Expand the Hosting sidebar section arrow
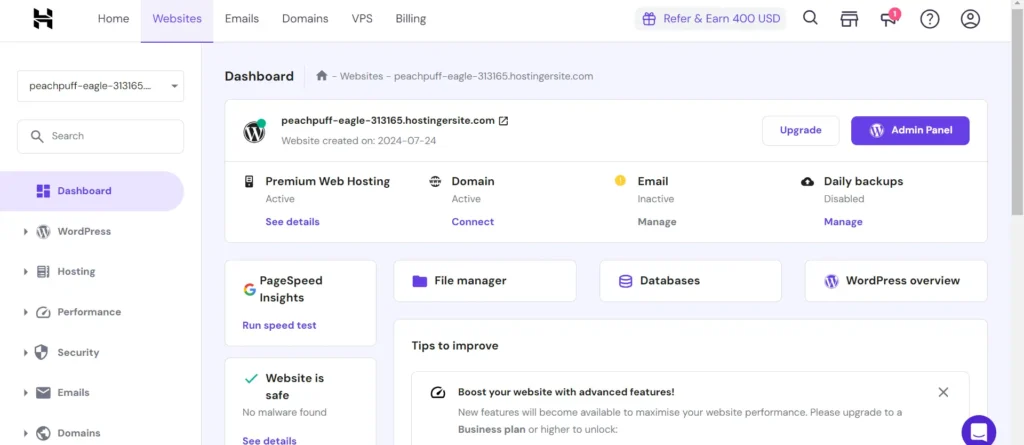This screenshot has height=445, width=1024. [25, 272]
